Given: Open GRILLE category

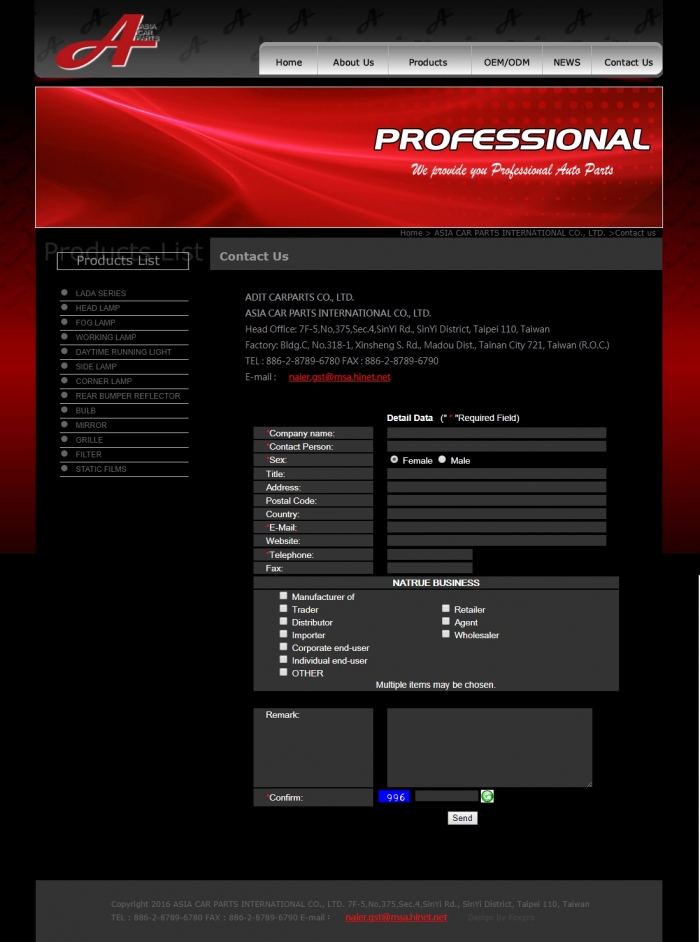Looking at the screenshot, I should pyautogui.click(x=89, y=440).
